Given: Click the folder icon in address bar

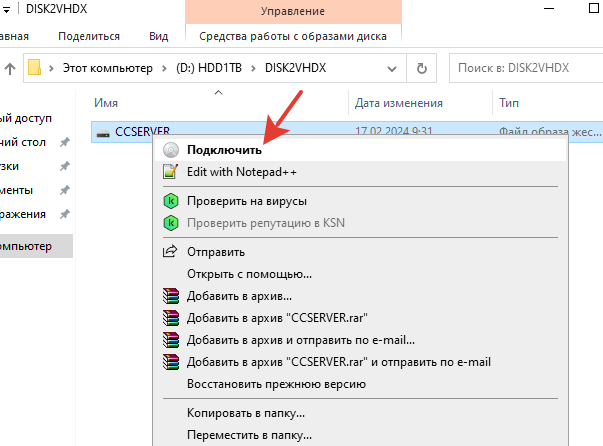Looking at the screenshot, I should (34, 67).
